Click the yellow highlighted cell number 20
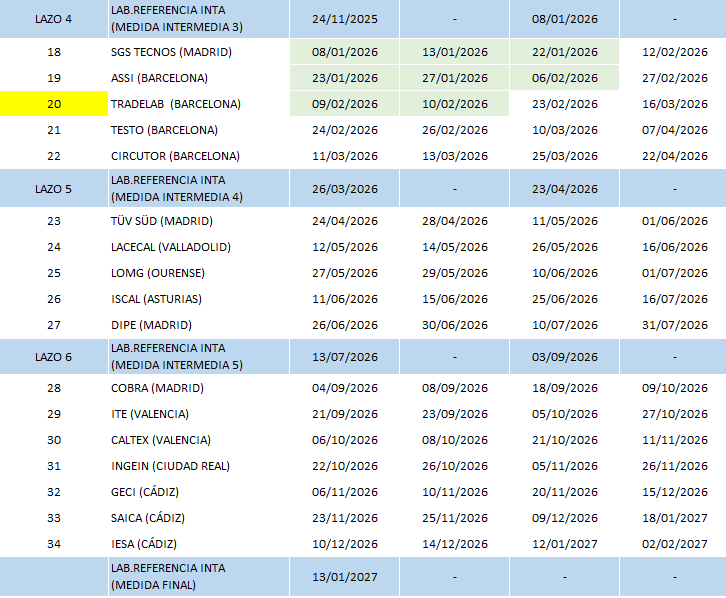 pyautogui.click(x=54, y=104)
